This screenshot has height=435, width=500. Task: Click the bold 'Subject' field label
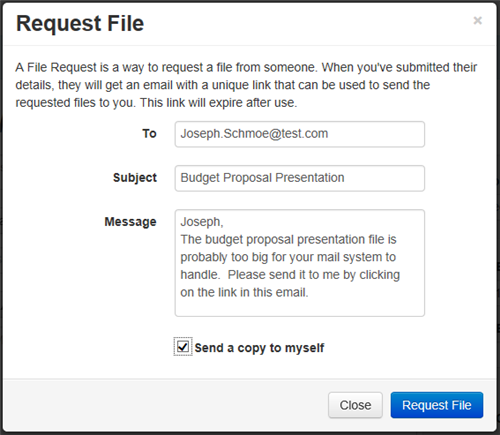[135, 178]
